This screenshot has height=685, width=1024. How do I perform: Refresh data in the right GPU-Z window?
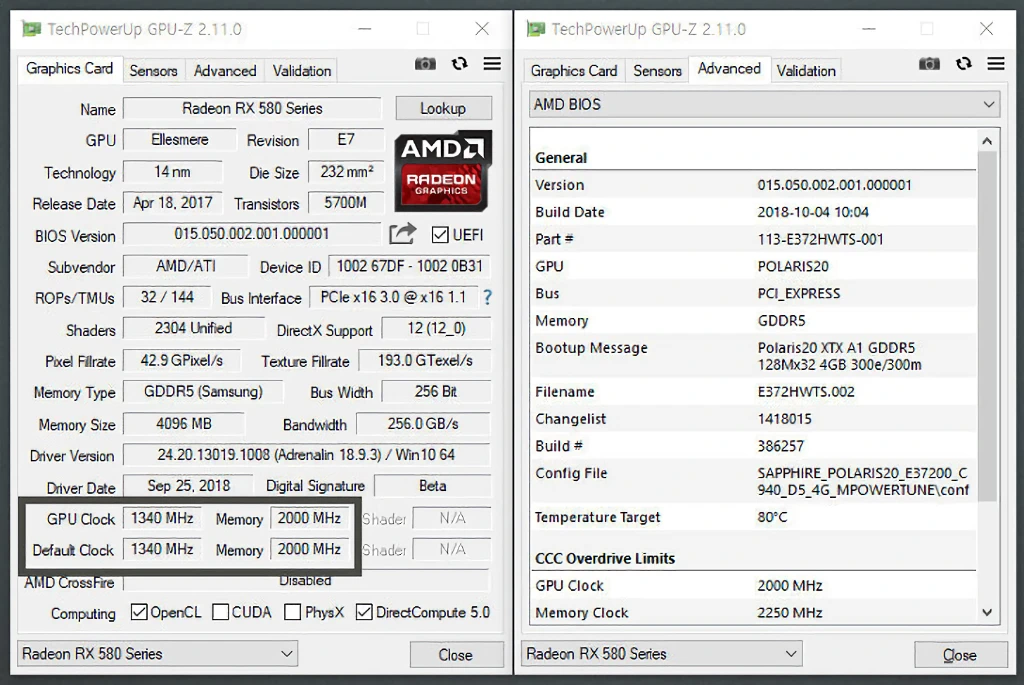click(963, 63)
